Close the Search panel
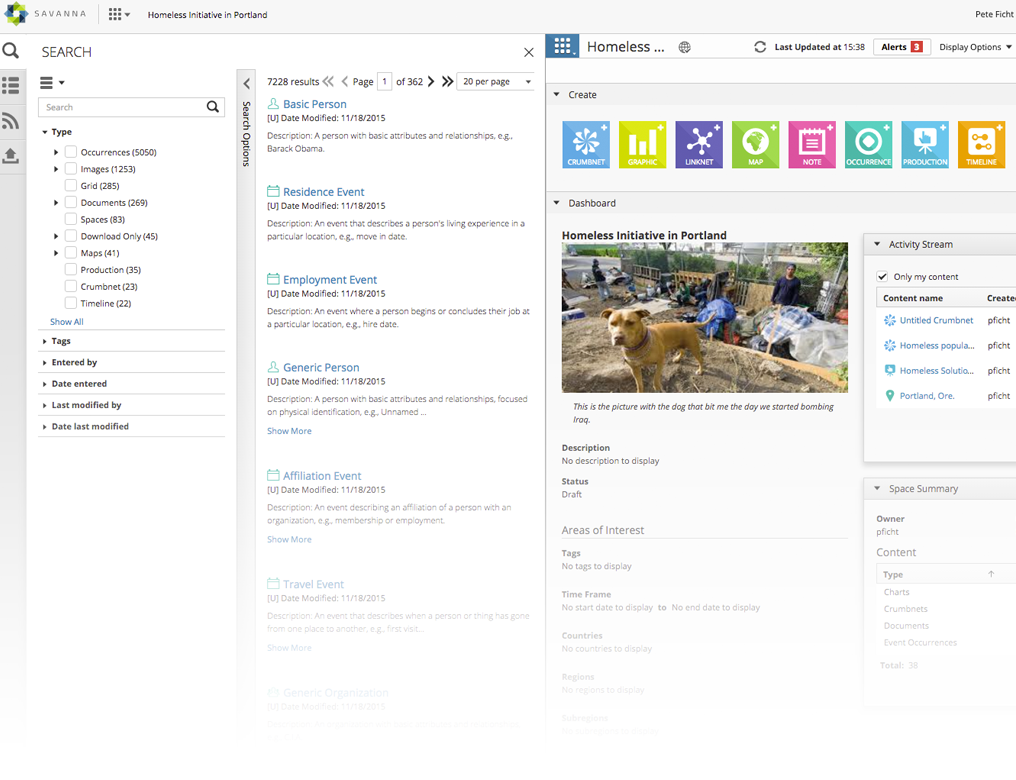Screen dimensions: 1016x780 click(x=529, y=52)
